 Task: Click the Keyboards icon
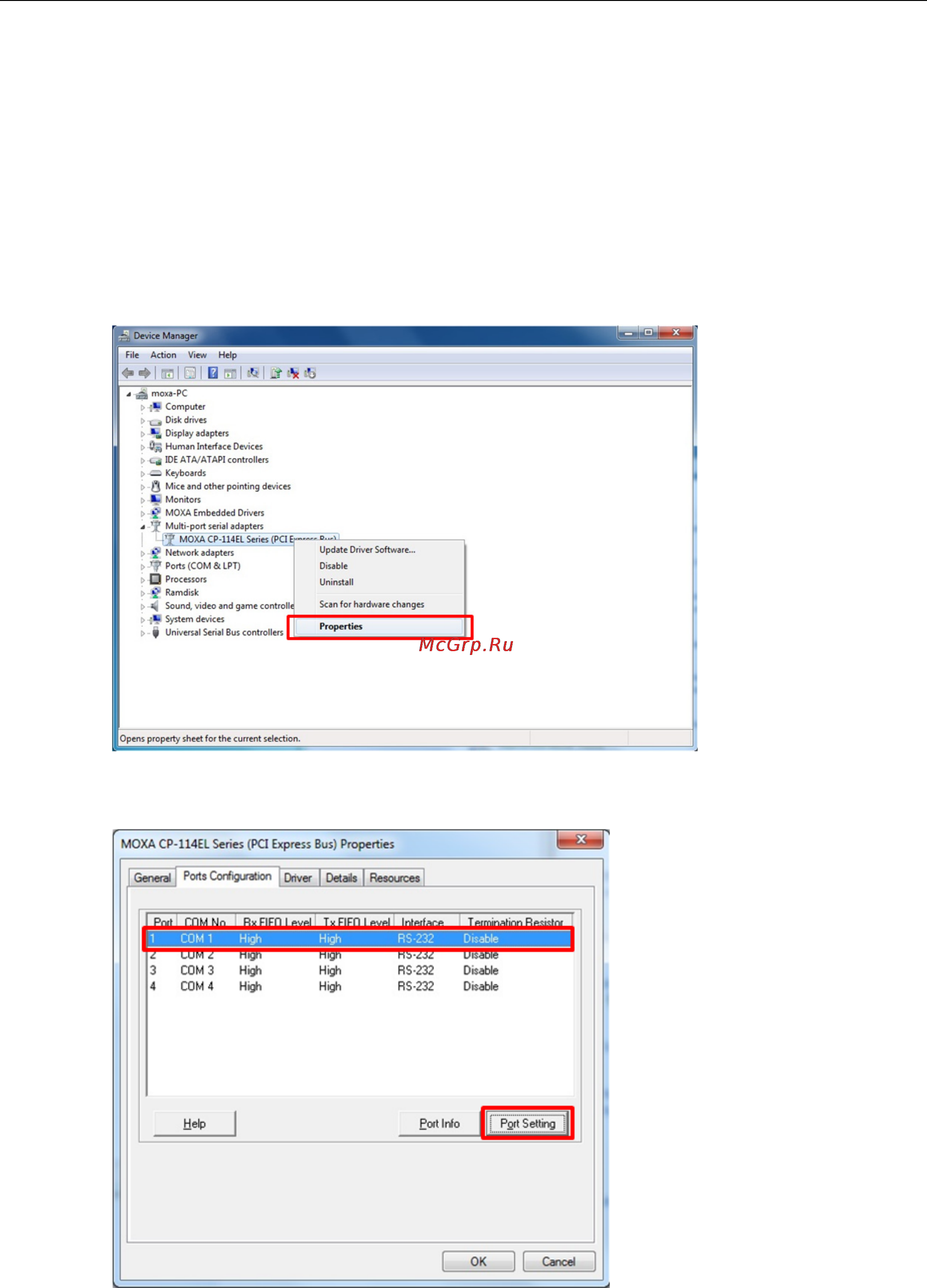click(156, 473)
